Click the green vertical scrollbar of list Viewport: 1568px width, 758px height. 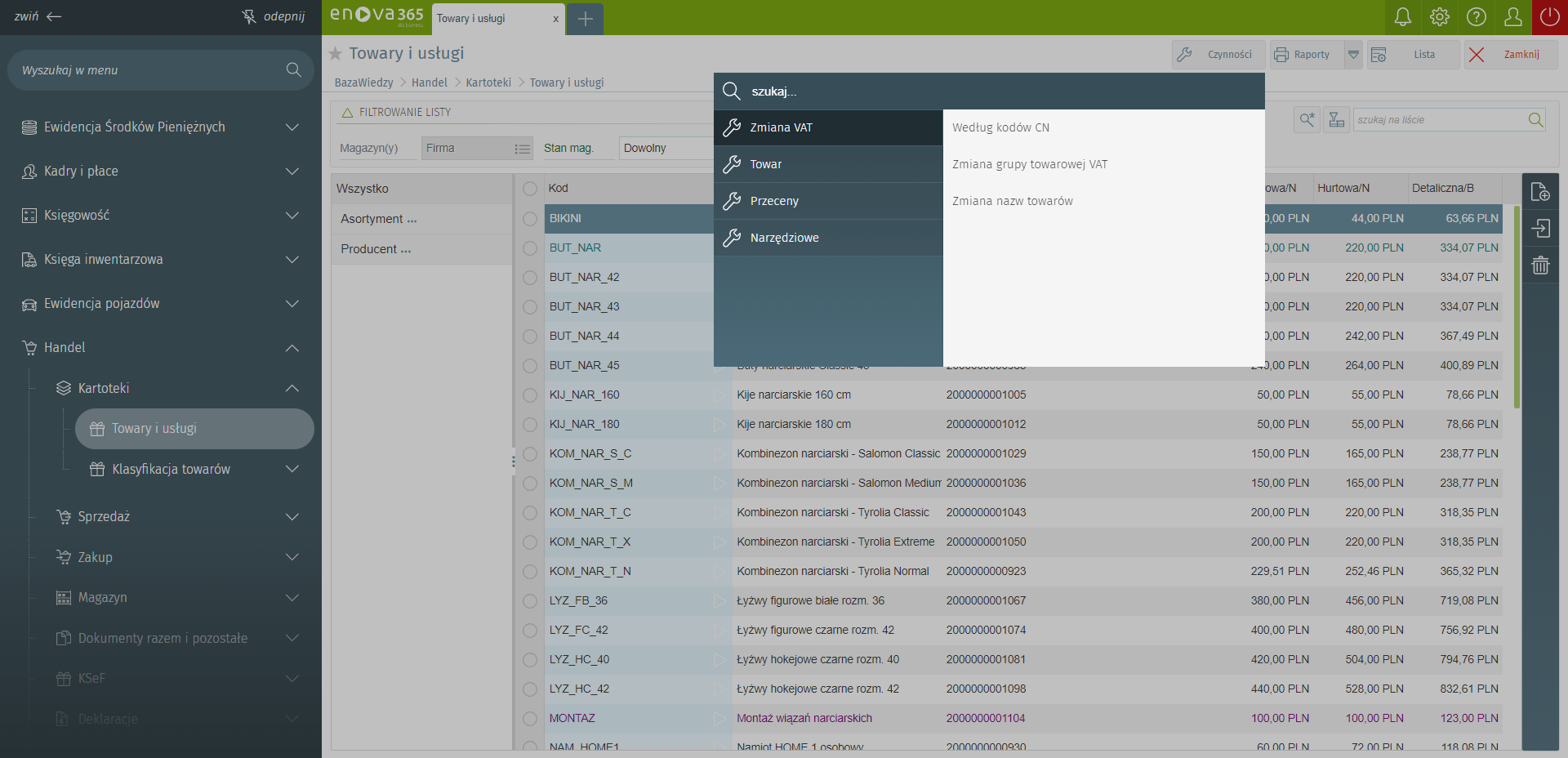(1517, 307)
